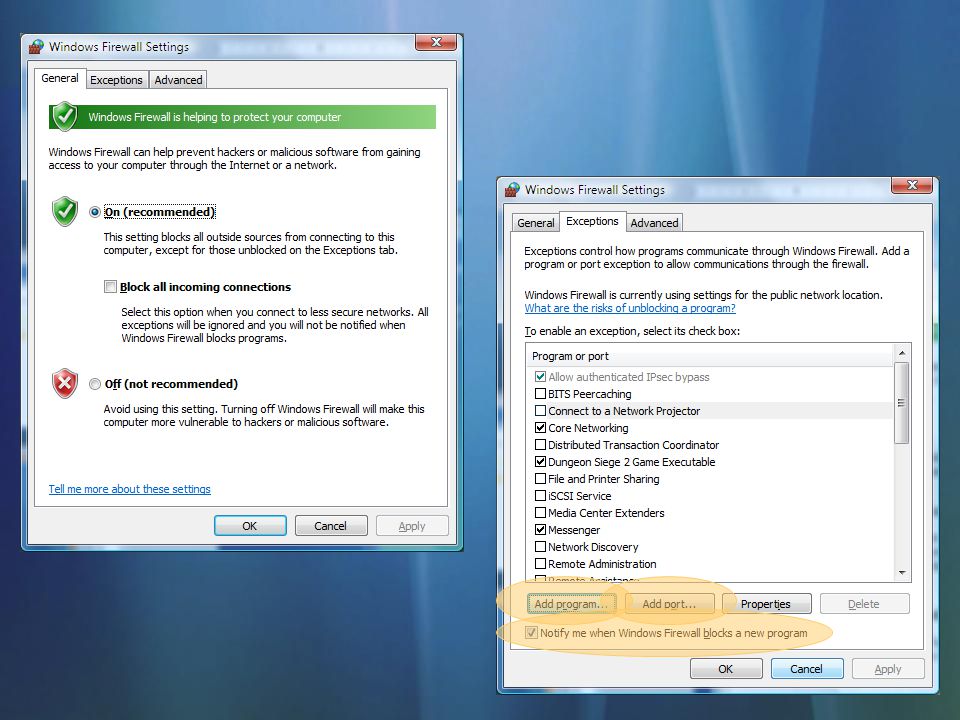Viewport: 960px width, 720px height.
Task: Select the File and Printer Sharing row text
Action: click(x=604, y=479)
